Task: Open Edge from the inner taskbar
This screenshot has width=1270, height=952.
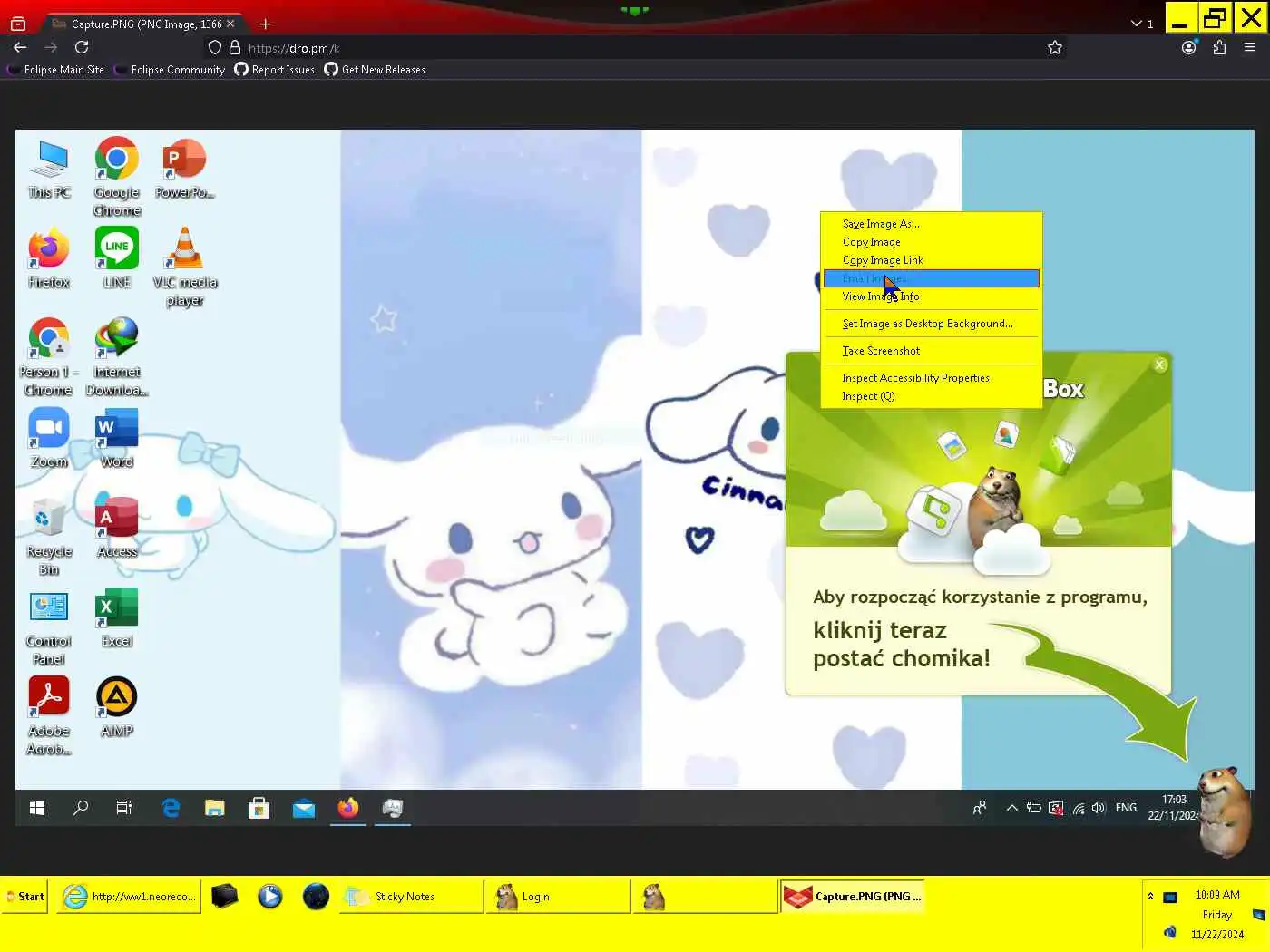Action: pos(171,808)
